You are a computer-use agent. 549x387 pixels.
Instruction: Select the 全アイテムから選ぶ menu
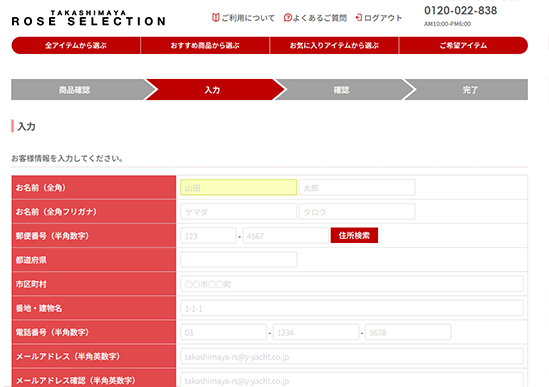76,46
